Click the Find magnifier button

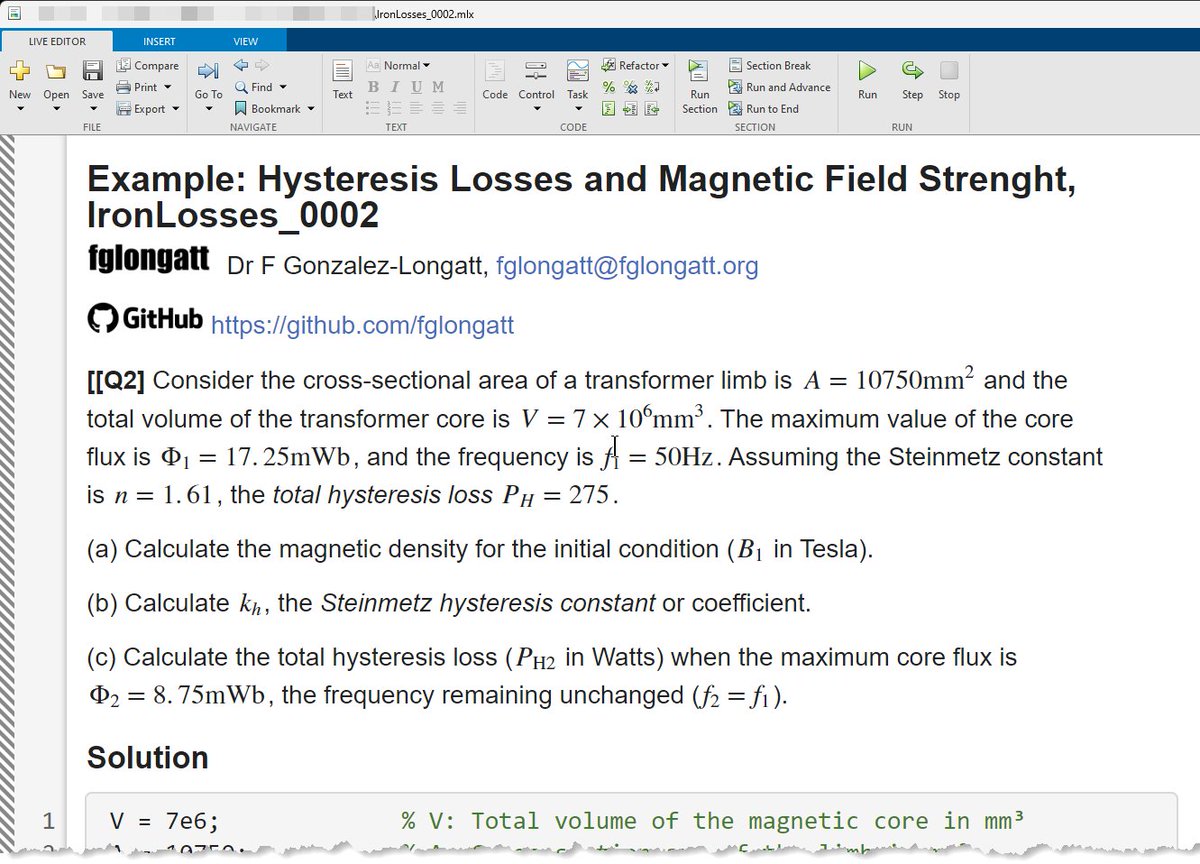point(254,87)
